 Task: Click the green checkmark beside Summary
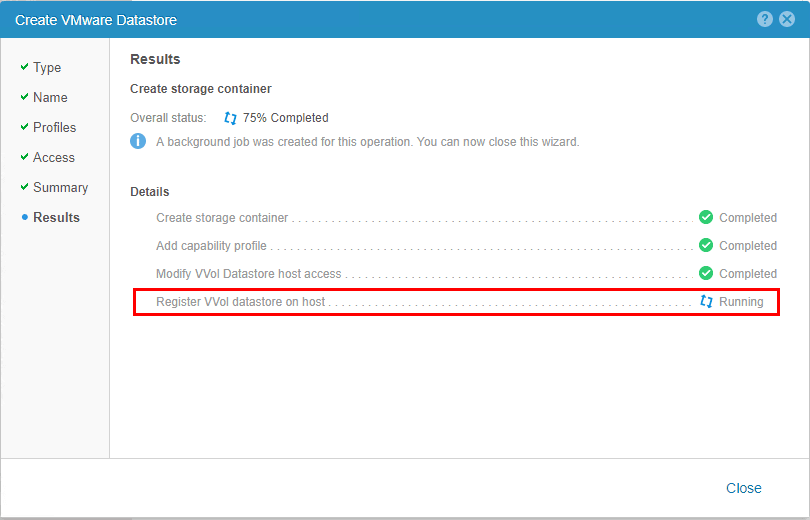tap(24, 187)
